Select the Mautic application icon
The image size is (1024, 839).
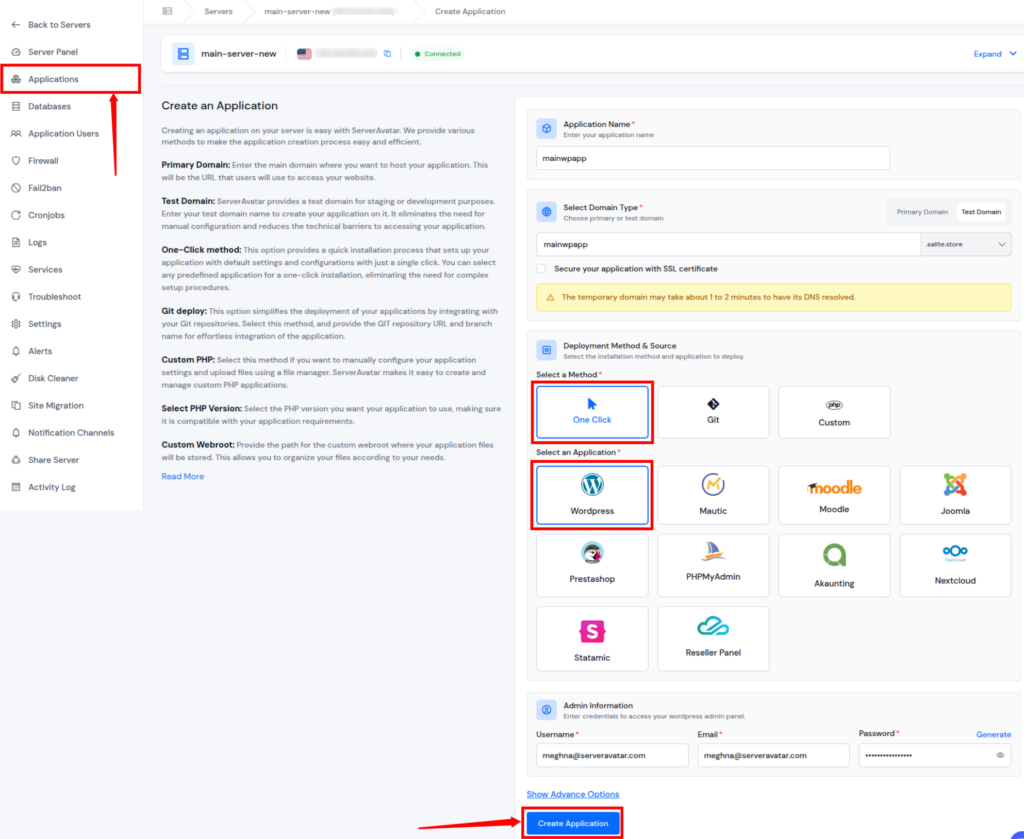pos(713,486)
